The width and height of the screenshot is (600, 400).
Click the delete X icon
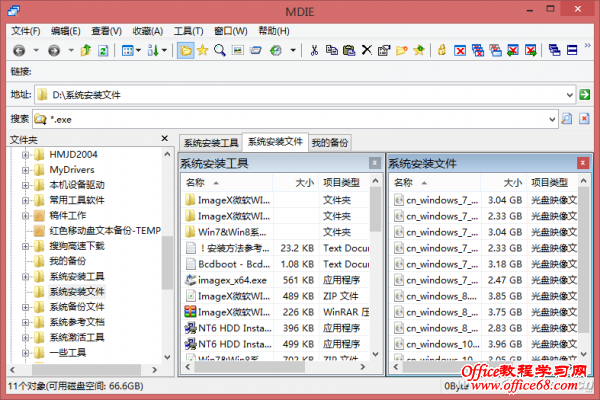coord(367,50)
